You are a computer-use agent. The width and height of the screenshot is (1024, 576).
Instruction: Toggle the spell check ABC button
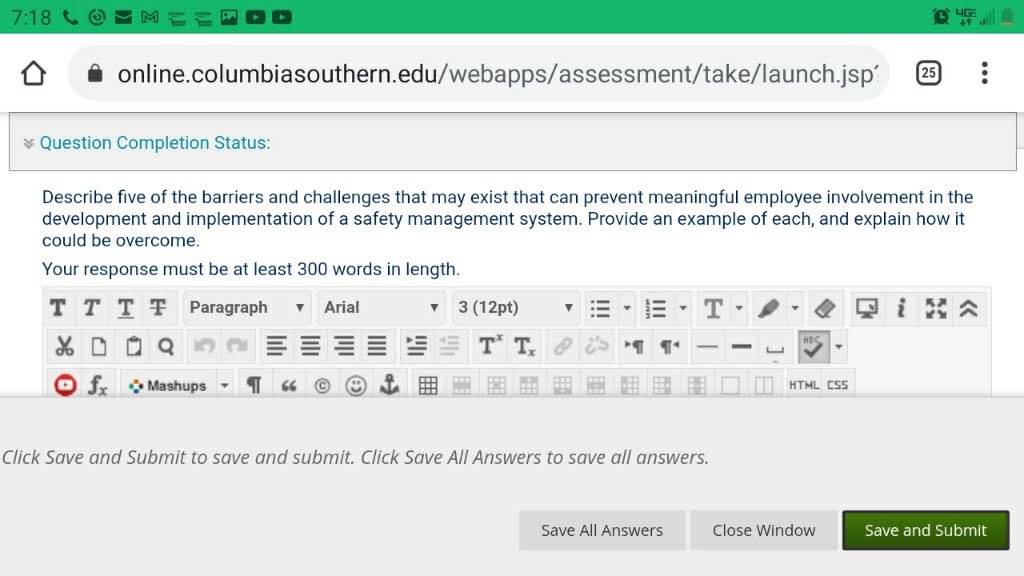pos(813,347)
